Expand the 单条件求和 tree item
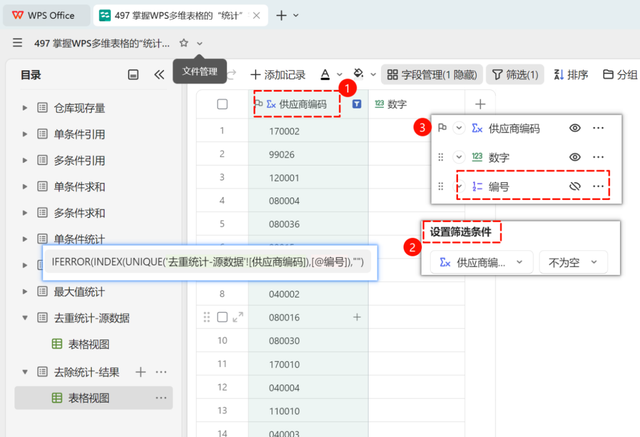The height and width of the screenshot is (437, 640). click(x=24, y=187)
